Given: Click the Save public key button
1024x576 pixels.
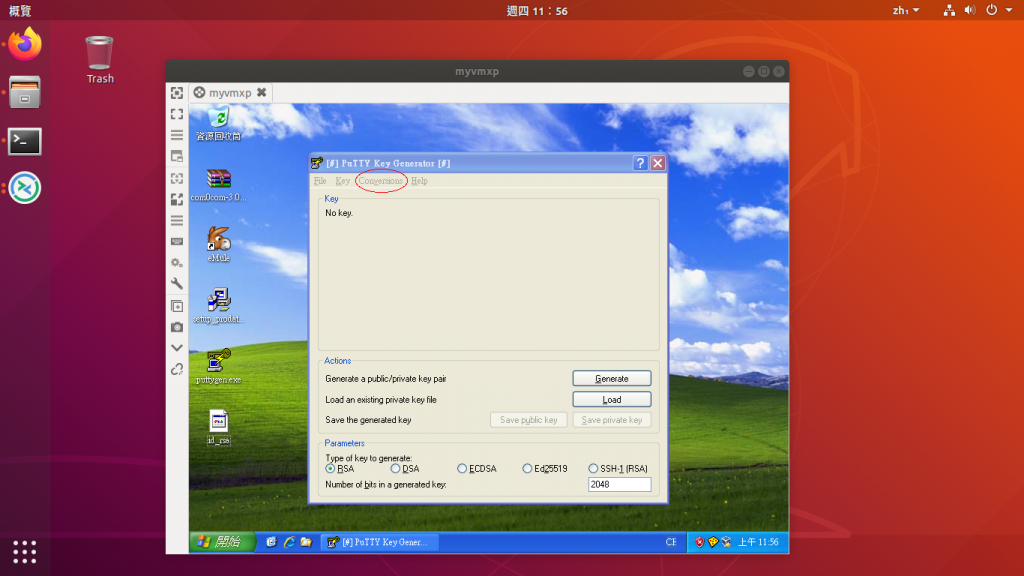Looking at the screenshot, I should point(529,420).
